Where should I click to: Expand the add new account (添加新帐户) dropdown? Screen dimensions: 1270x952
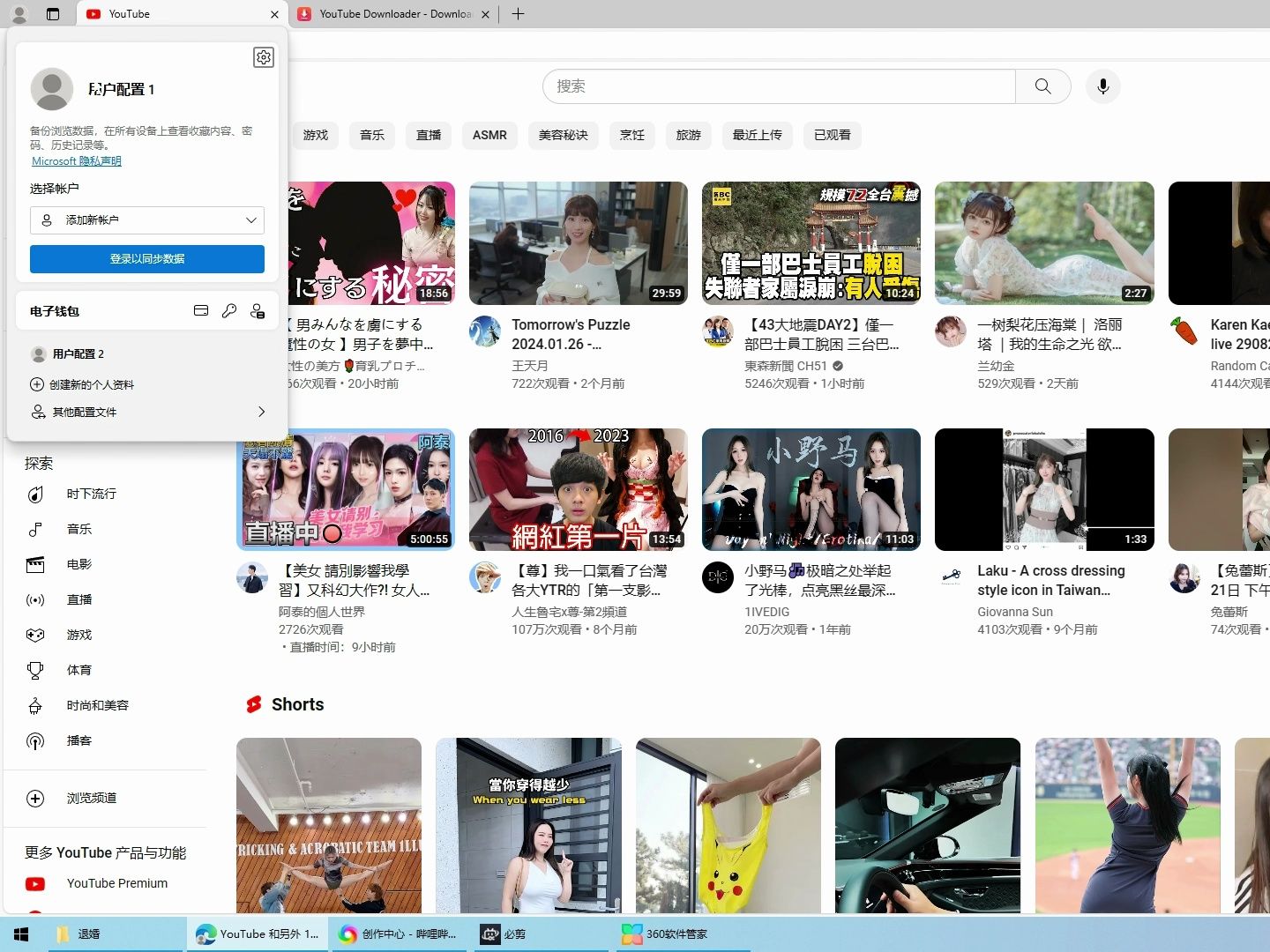pos(147,220)
